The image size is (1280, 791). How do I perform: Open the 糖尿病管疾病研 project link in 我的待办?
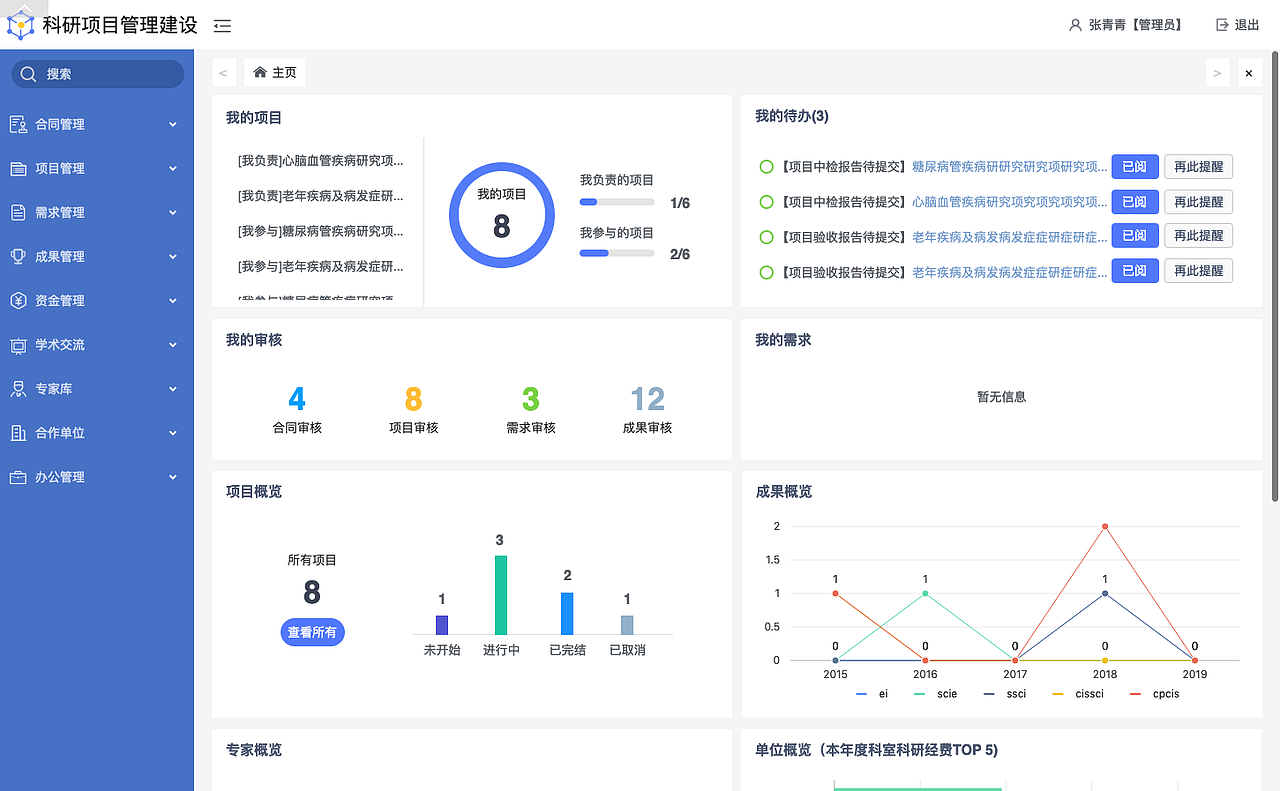click(1010, 166)
